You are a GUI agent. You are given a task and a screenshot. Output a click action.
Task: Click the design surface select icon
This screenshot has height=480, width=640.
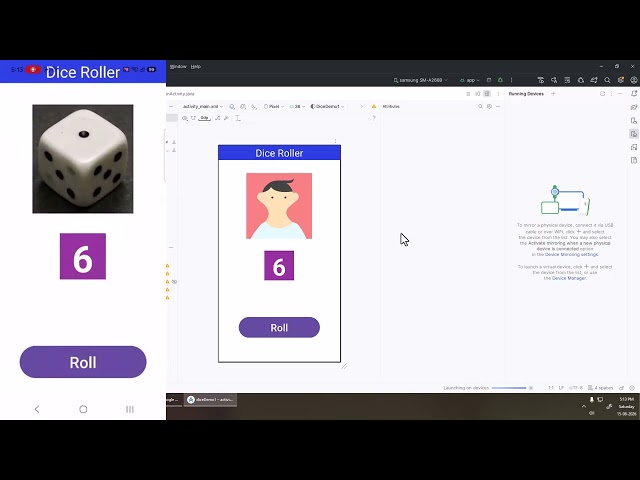point(232,107)
